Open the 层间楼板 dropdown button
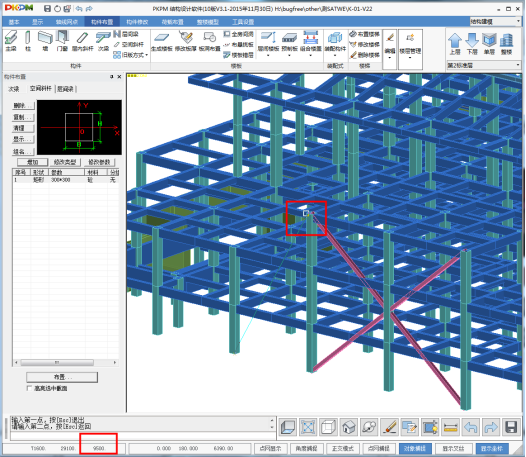The width and height of the screenshot is (526, 457). (x=268, y=44)
